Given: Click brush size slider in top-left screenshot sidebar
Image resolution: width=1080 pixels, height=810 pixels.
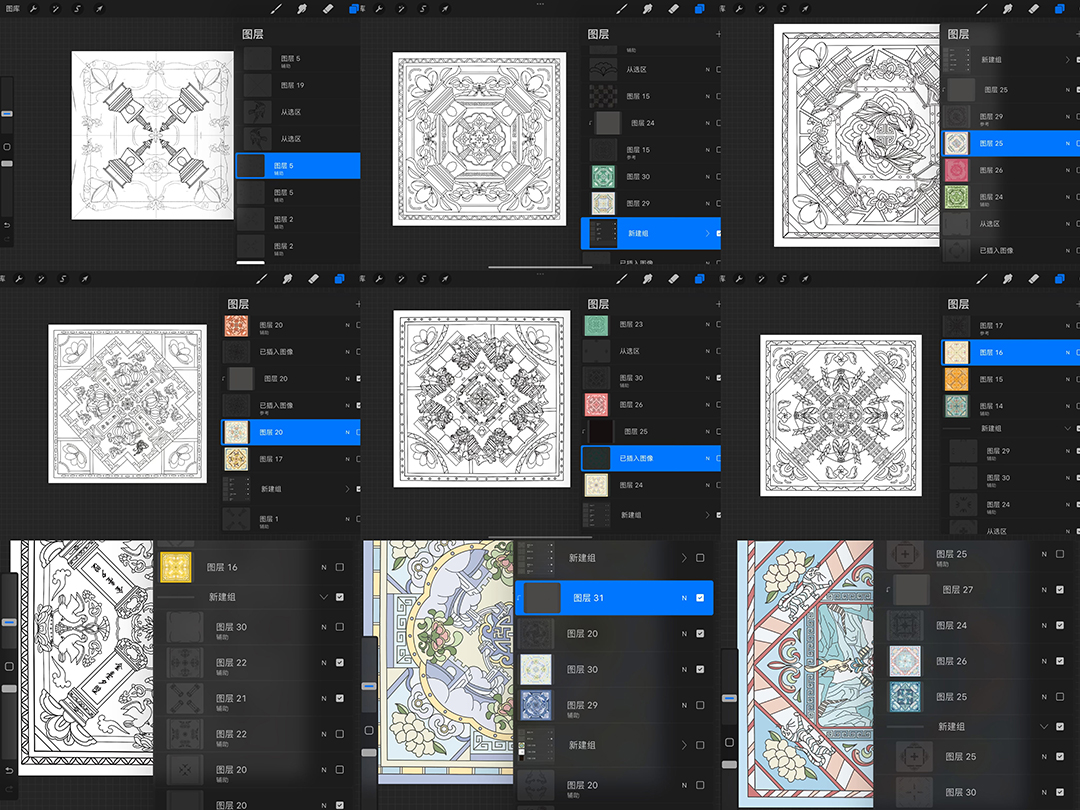Looking at the screenshot, I should tap(7, 114).
